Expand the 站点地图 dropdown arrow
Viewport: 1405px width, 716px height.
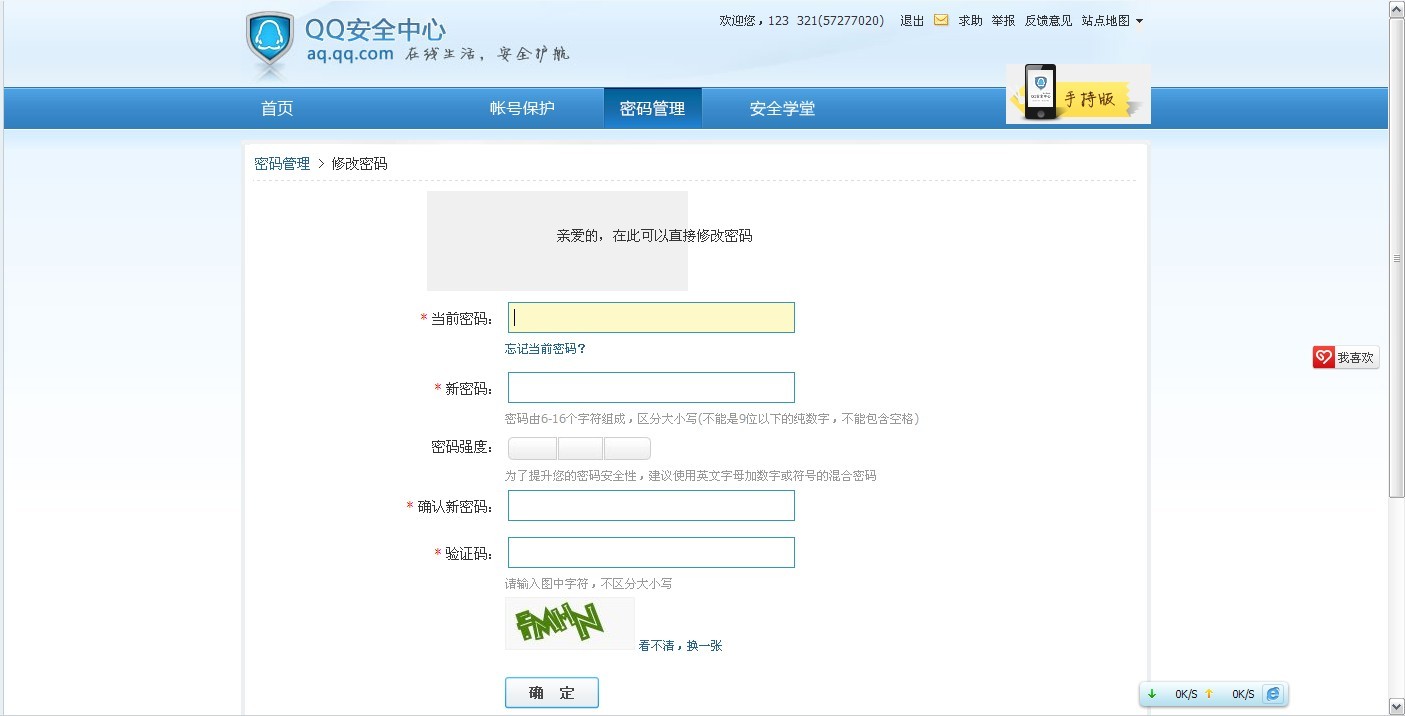click(x=1139, y=21)
